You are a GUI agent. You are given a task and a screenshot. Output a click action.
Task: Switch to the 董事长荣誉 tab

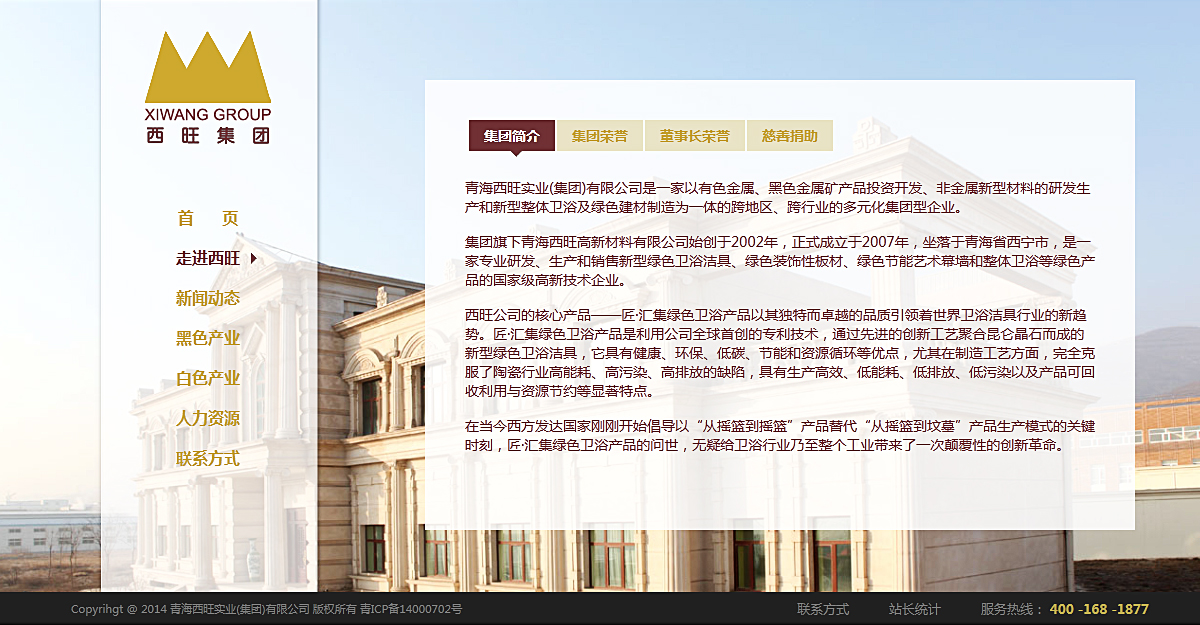click(x=695, y=136)
